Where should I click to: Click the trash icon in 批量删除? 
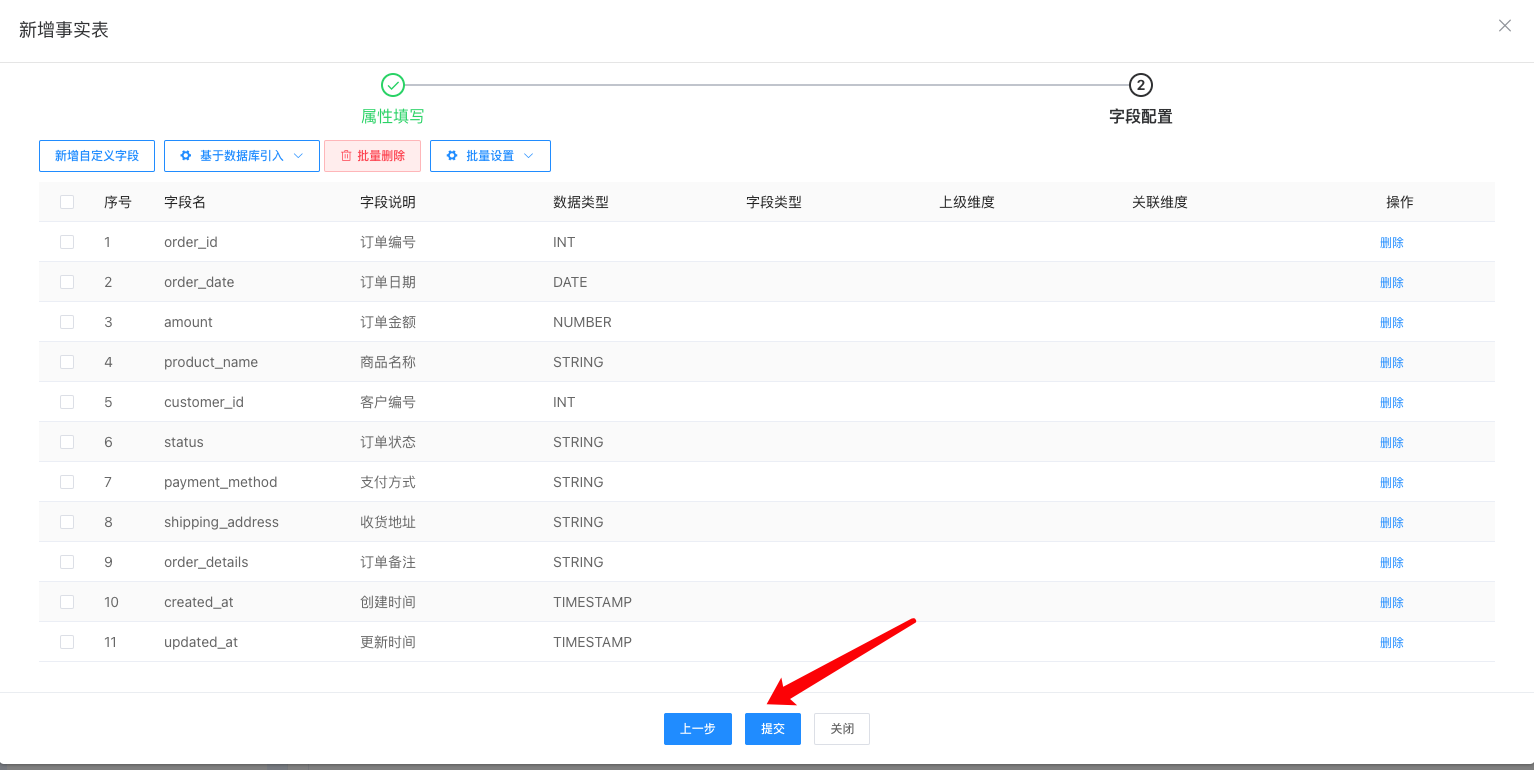(347, 156)
